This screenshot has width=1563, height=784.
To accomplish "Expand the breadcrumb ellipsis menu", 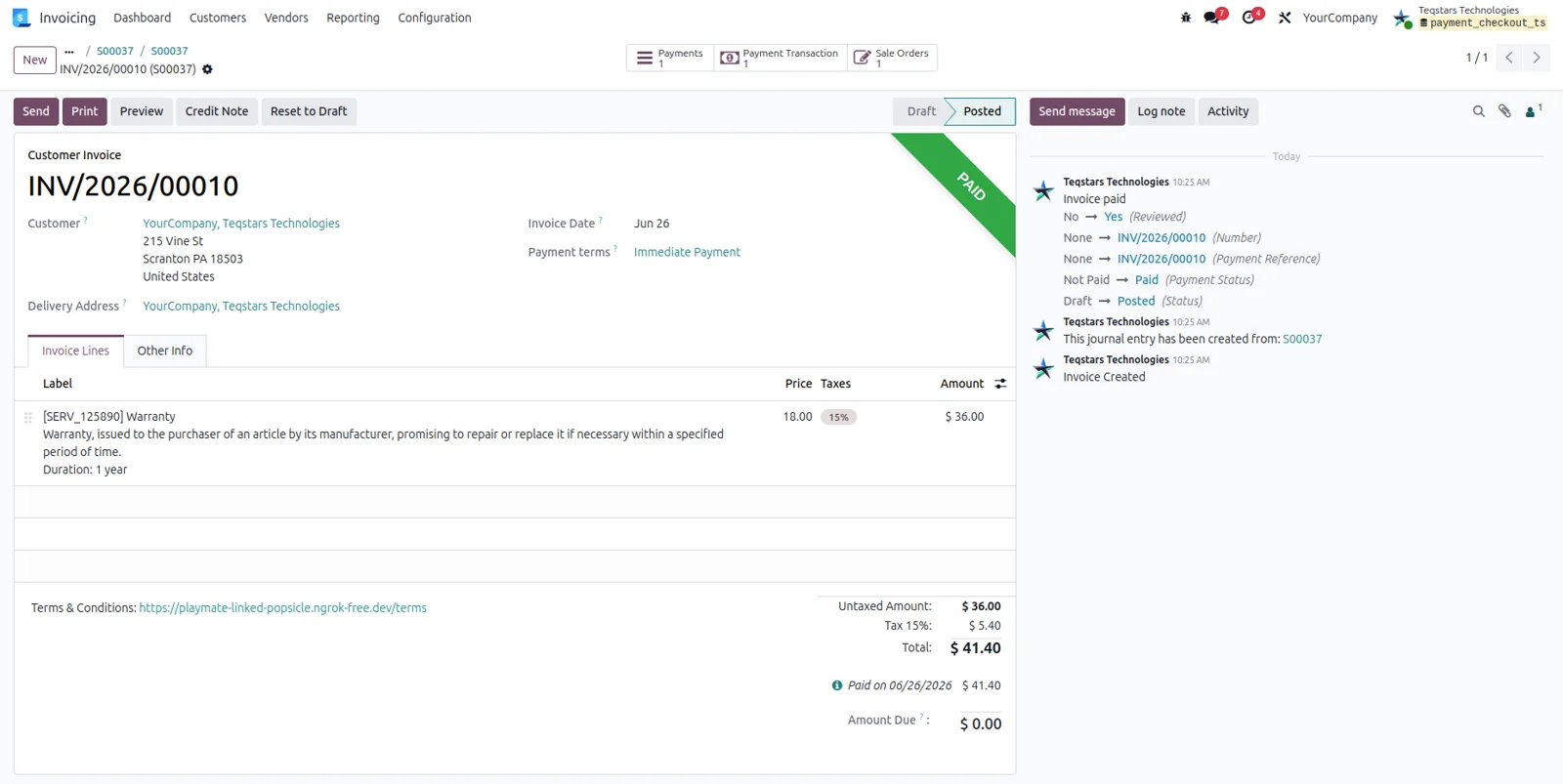I will pyautogui.click(x=69, y=51).
